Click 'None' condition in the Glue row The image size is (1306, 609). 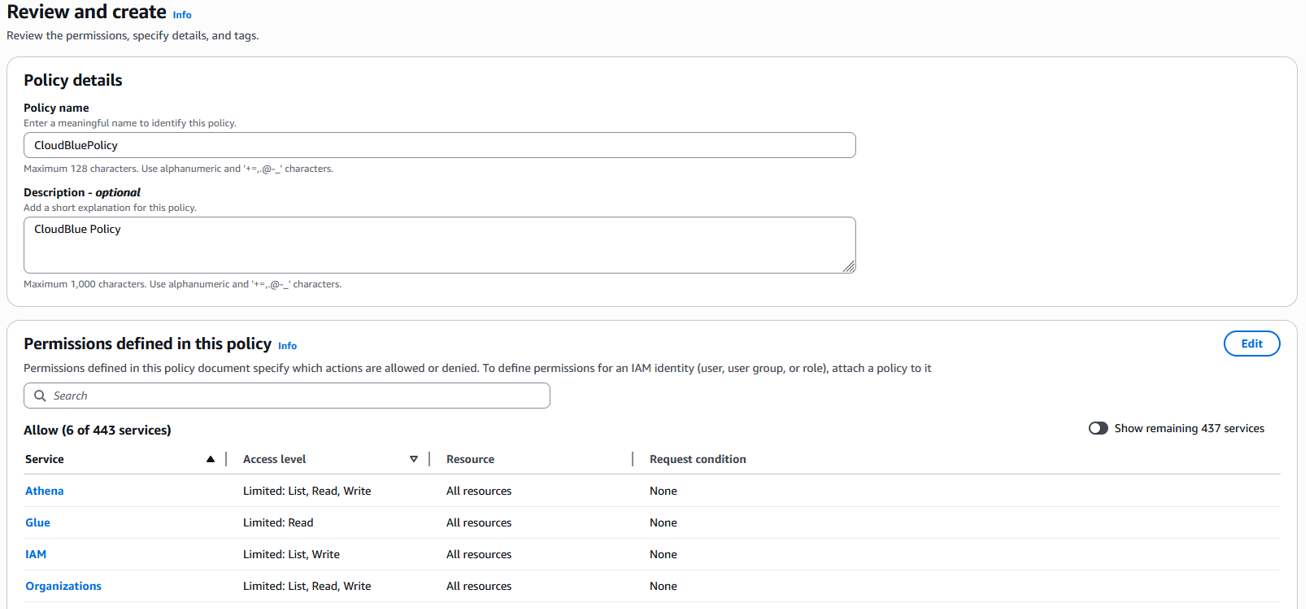[663, 523]
